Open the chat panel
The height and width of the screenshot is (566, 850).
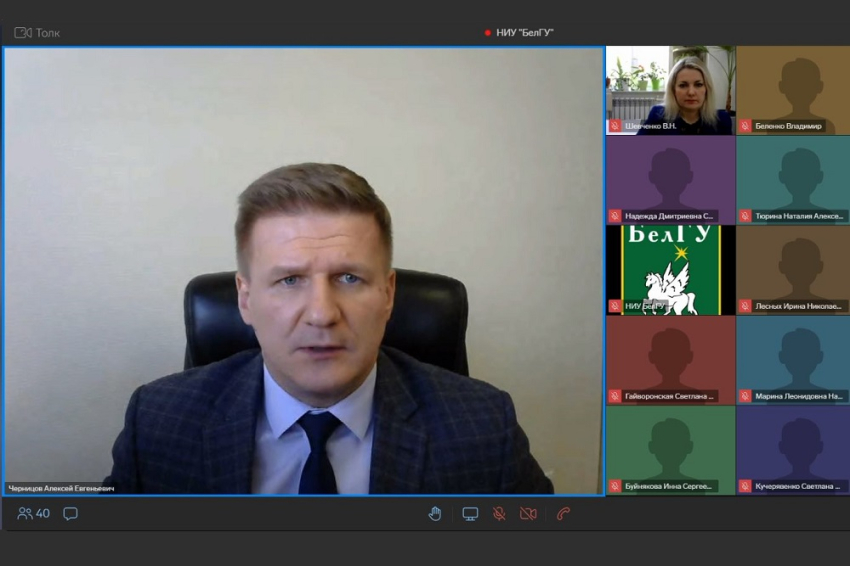(x=71, y=514)
